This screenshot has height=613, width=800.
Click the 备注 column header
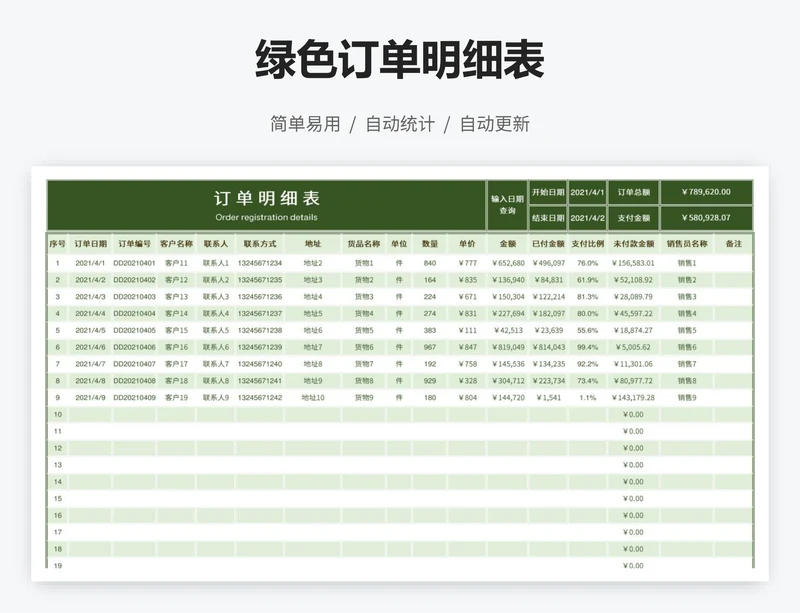click(734, 243)
